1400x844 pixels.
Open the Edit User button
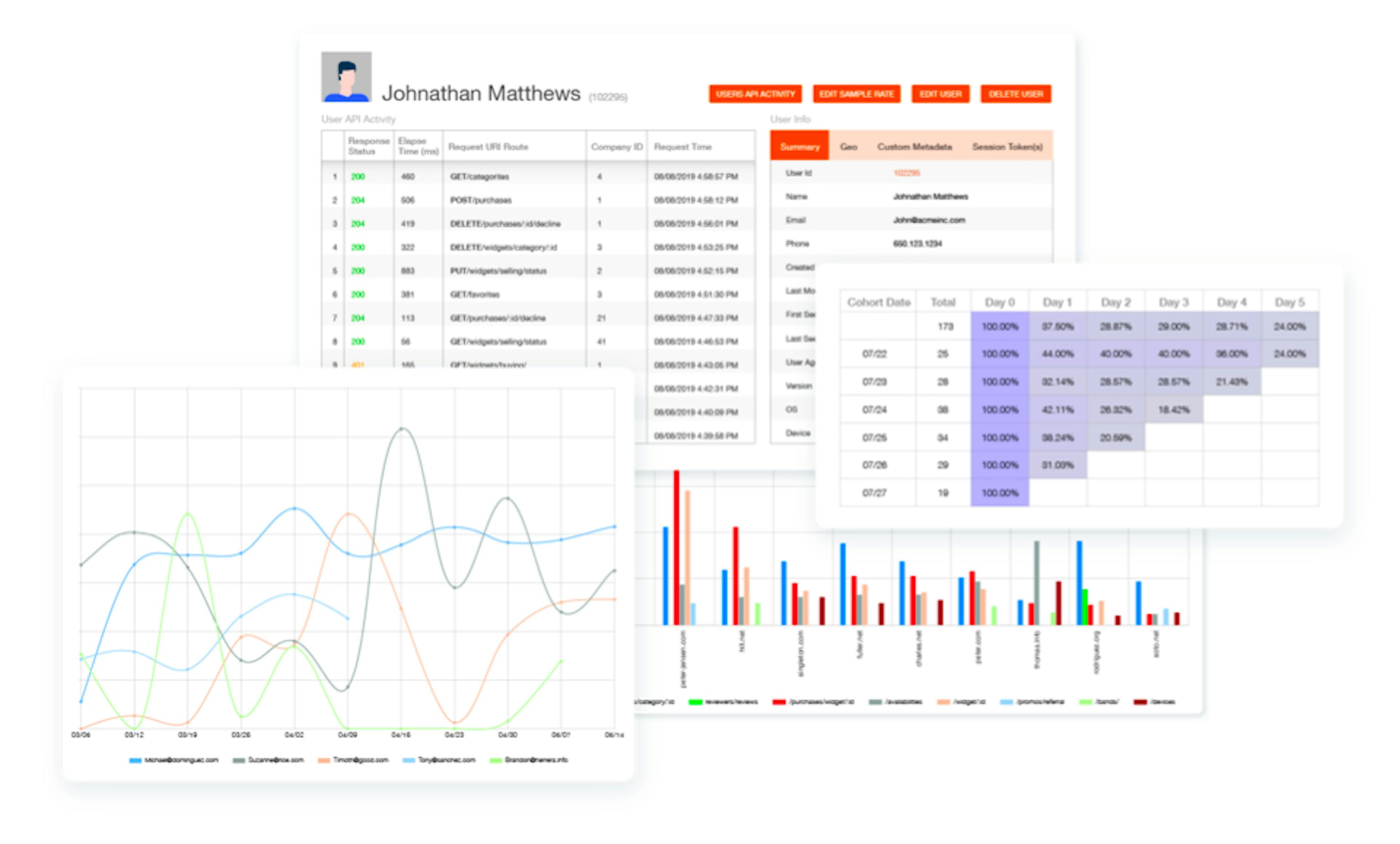click(x=940, y=94)
